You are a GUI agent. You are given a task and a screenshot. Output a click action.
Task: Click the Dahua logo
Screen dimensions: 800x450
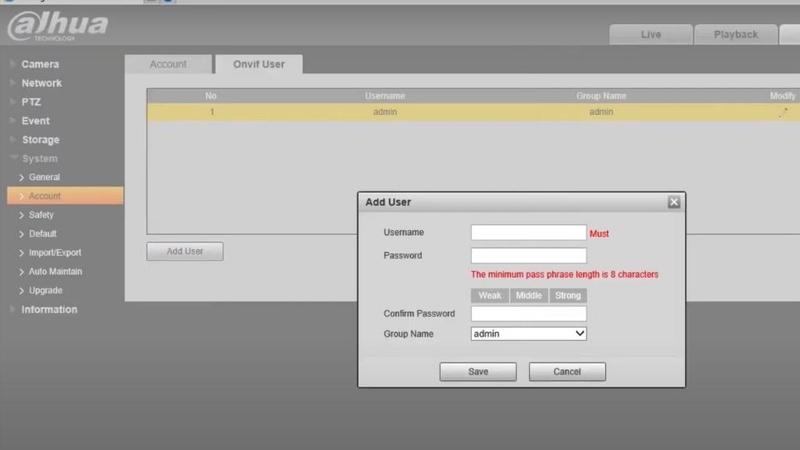pyautogui.click(x=58, y=27)
